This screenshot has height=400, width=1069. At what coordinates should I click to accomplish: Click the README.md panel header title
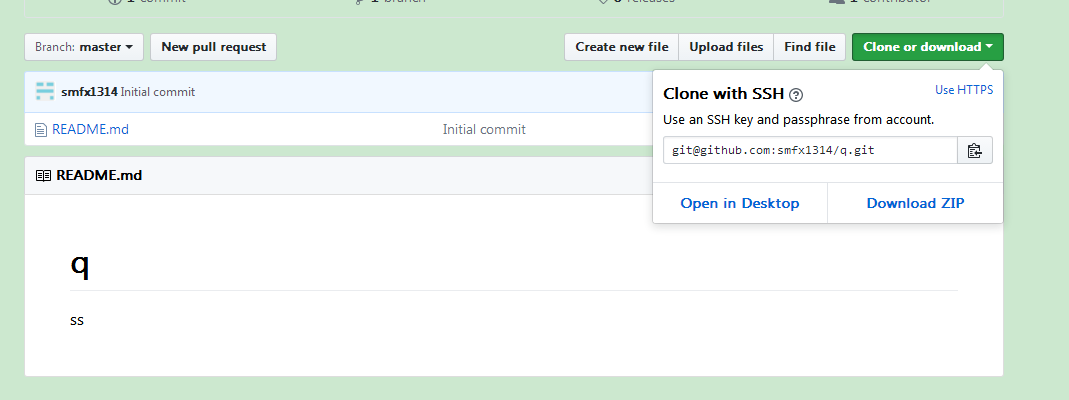pyautogui.click(x=99, y=176)
